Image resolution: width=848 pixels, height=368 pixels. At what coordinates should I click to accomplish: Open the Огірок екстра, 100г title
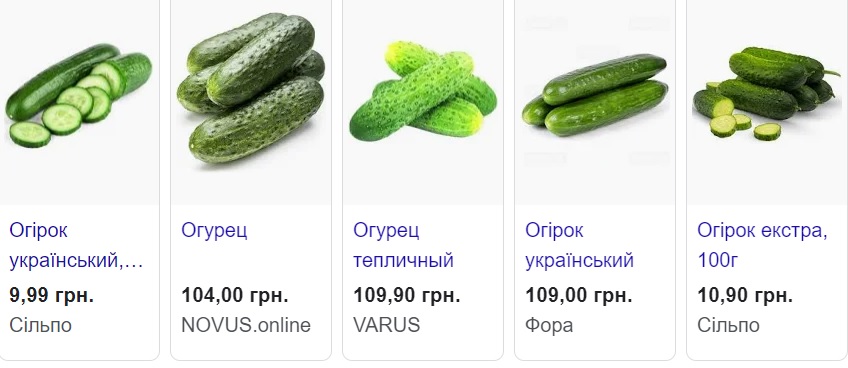762,246
